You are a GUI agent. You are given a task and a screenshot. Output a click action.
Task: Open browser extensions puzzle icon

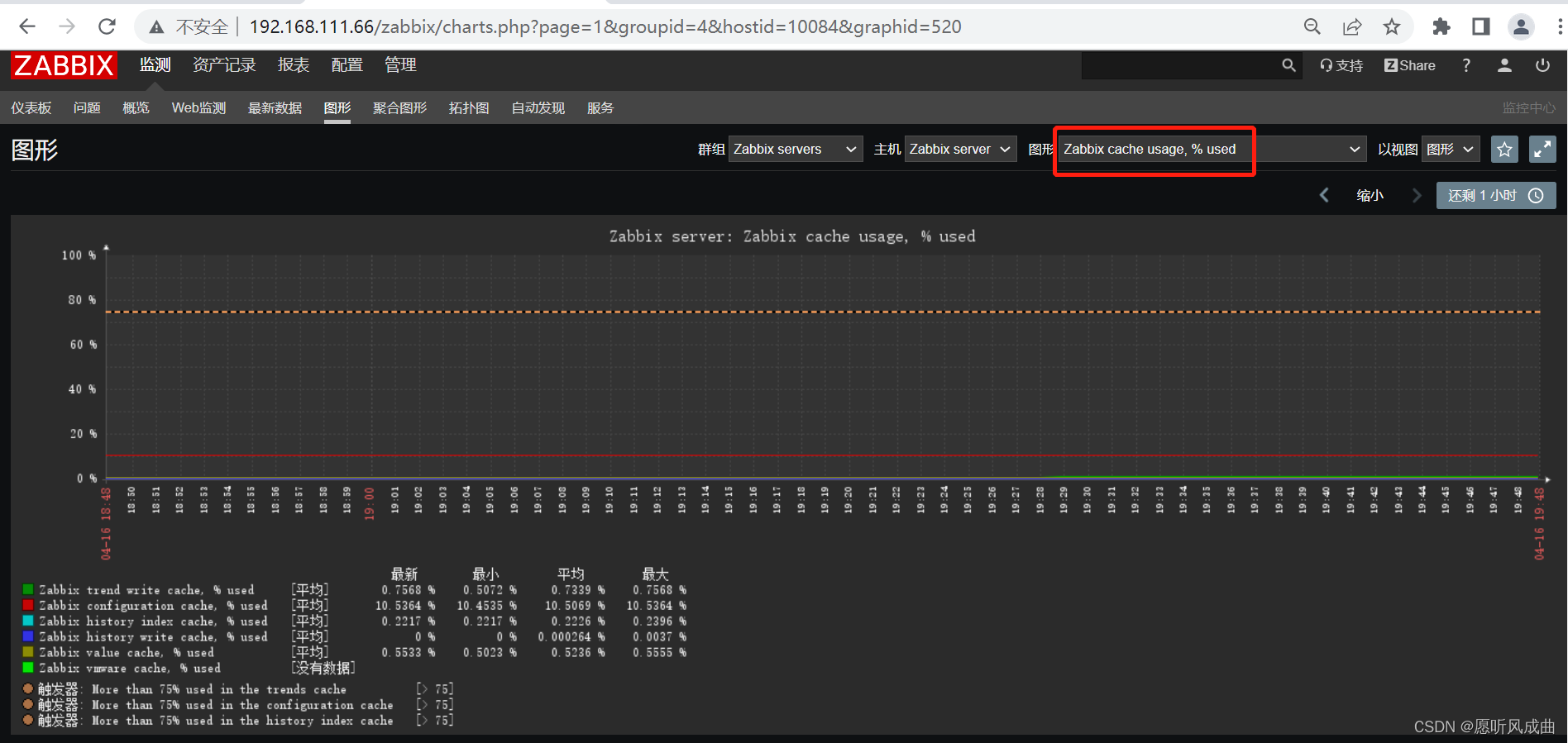[1441, 26]
